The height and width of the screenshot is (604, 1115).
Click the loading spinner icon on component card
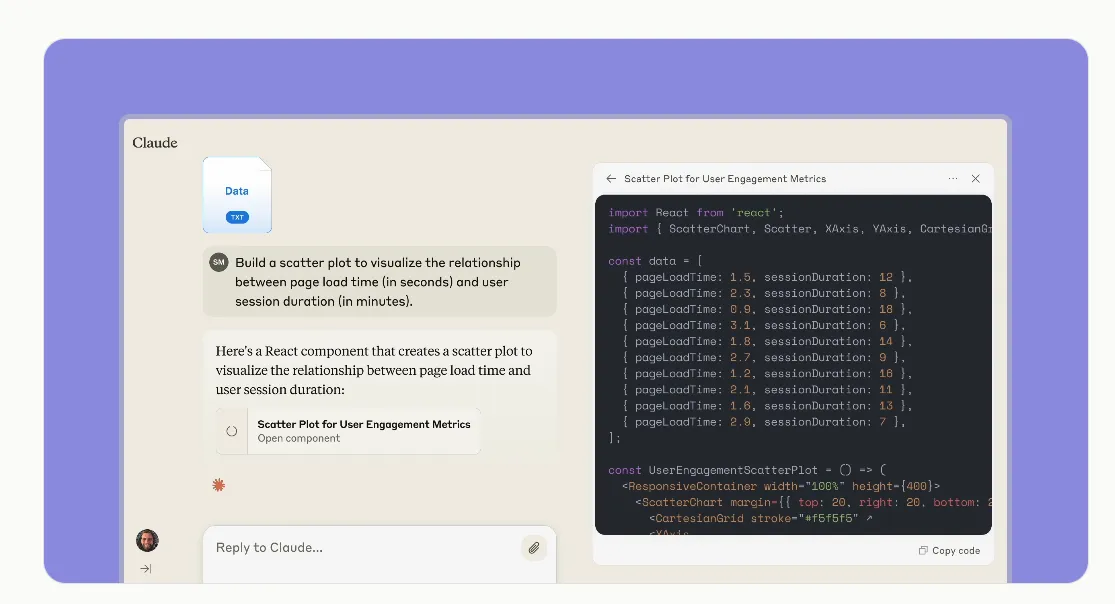click(232, 431)
